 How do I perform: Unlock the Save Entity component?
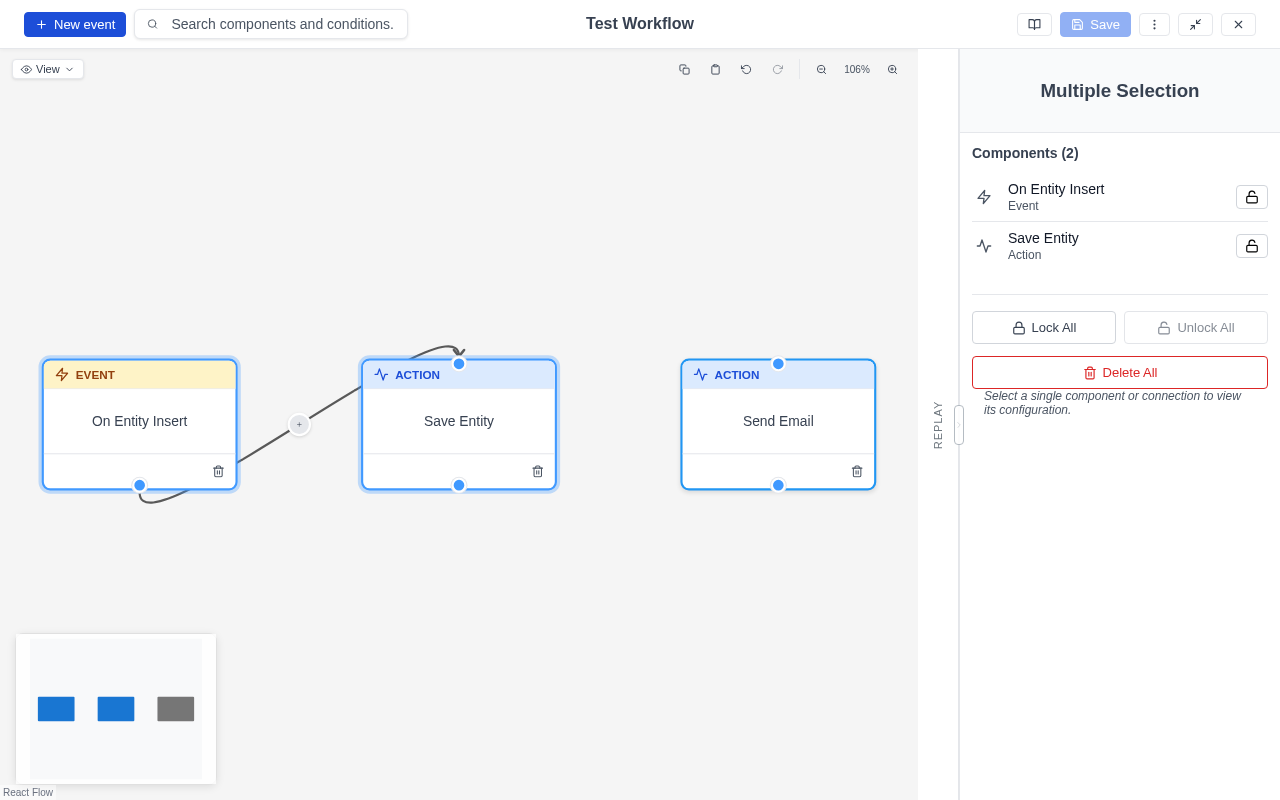point(1251,245)
